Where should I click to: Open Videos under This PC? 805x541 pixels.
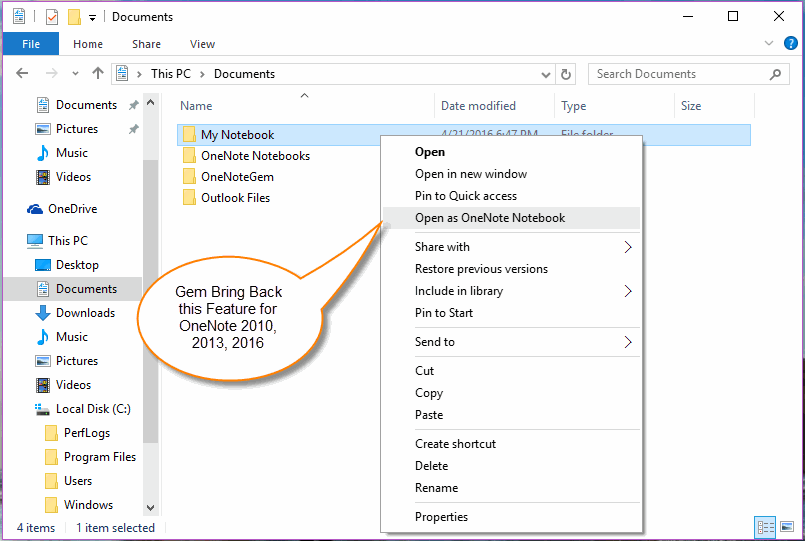pos(63,385)
